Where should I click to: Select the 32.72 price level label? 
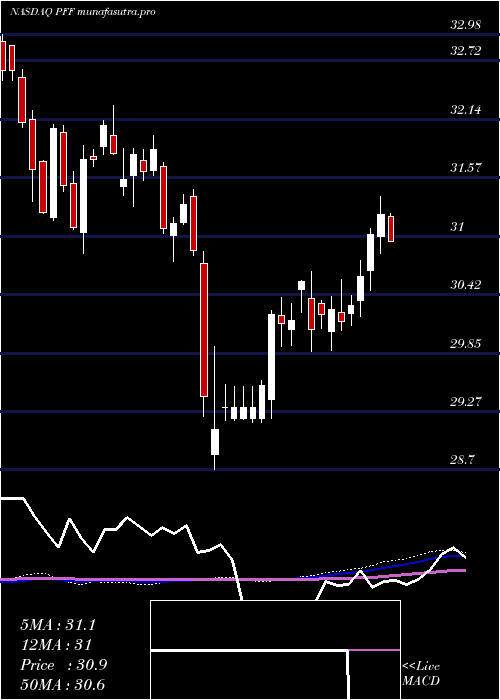coord(466,51)
